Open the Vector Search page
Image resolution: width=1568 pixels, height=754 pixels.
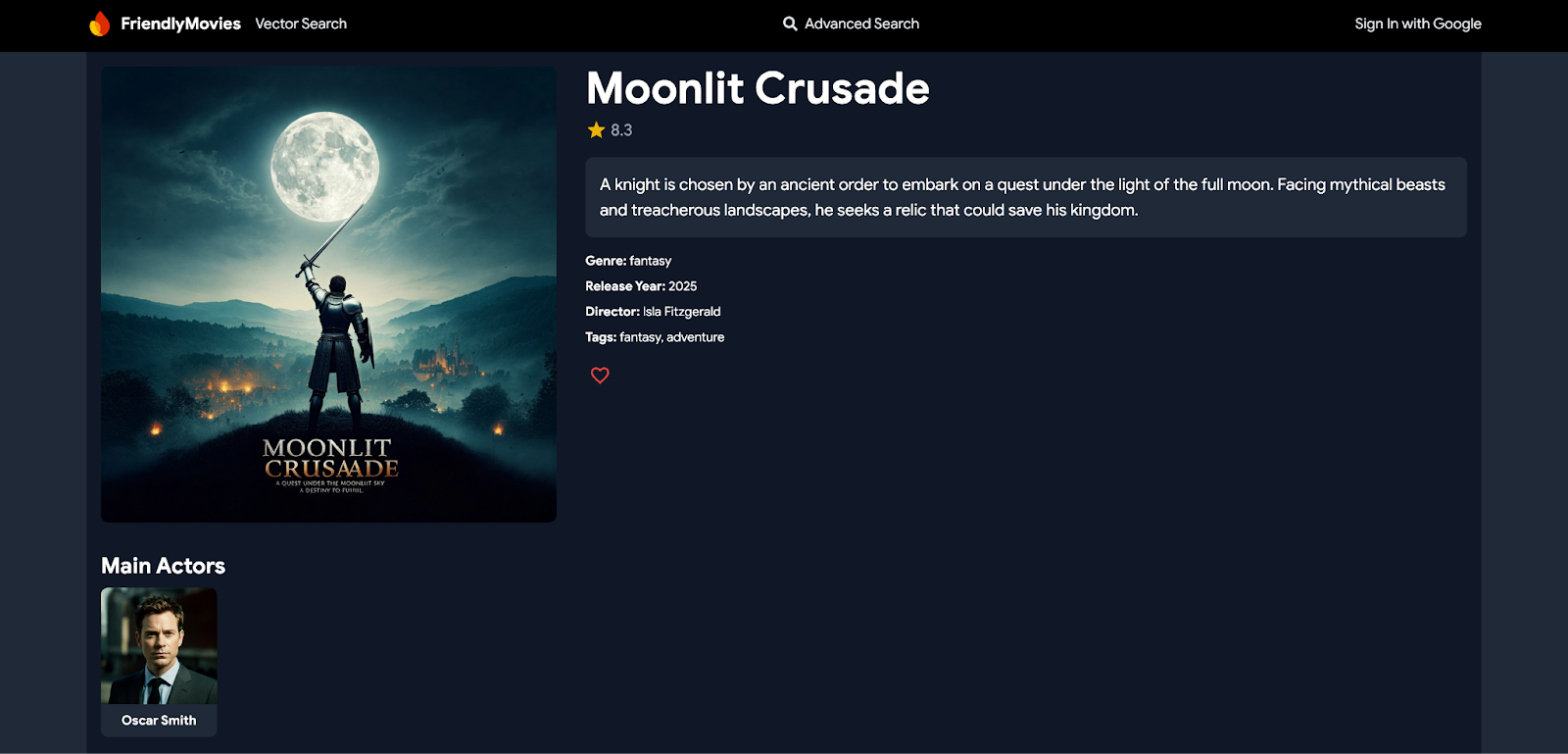coord(301,24)
